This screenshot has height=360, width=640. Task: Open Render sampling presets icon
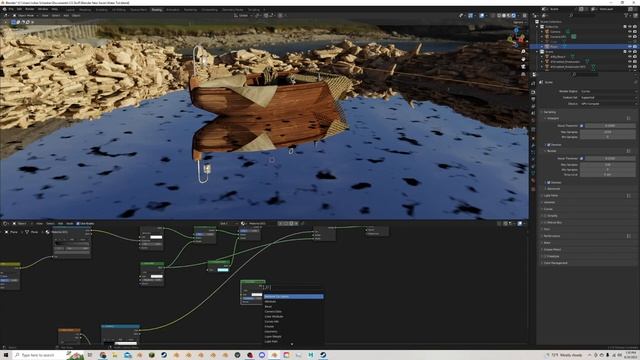tap(629, 151)
